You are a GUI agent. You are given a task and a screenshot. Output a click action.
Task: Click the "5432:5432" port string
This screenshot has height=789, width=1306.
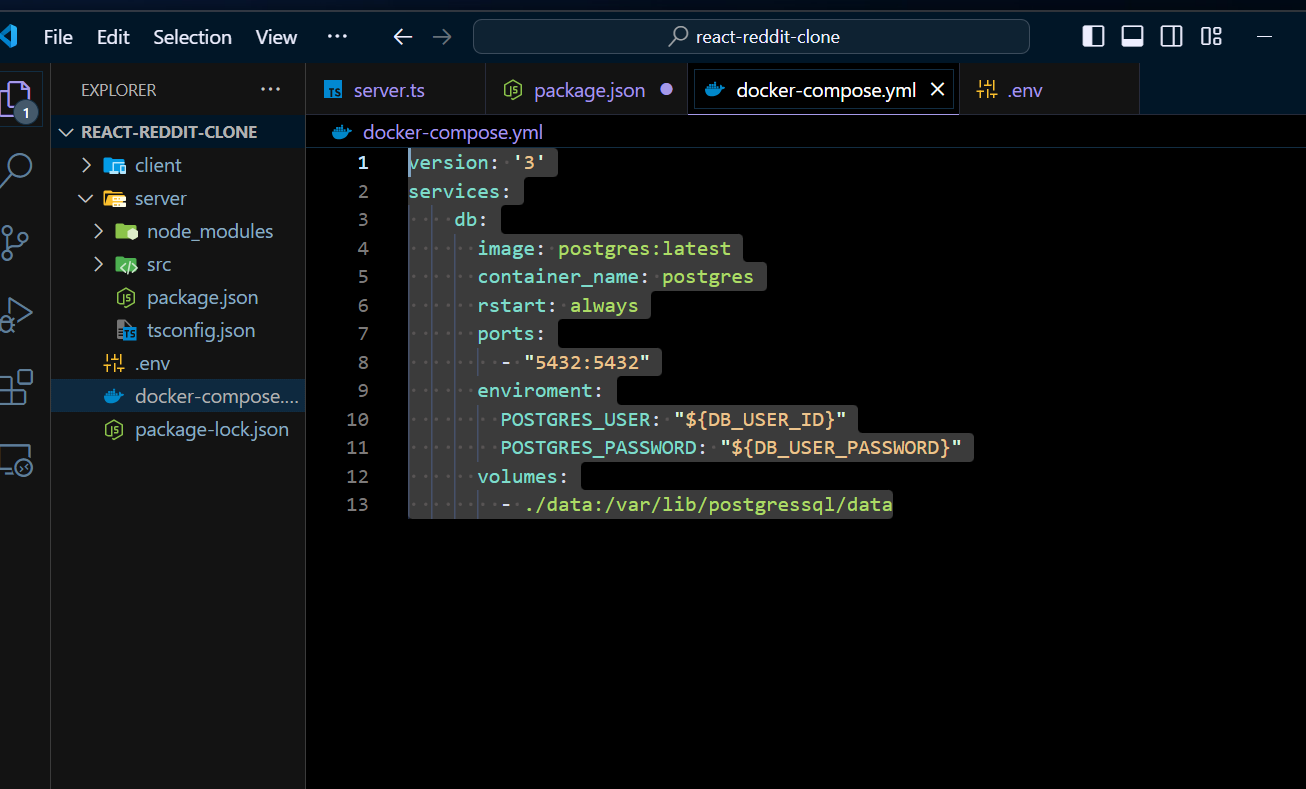pyautogui.click(x=587, y=362)
